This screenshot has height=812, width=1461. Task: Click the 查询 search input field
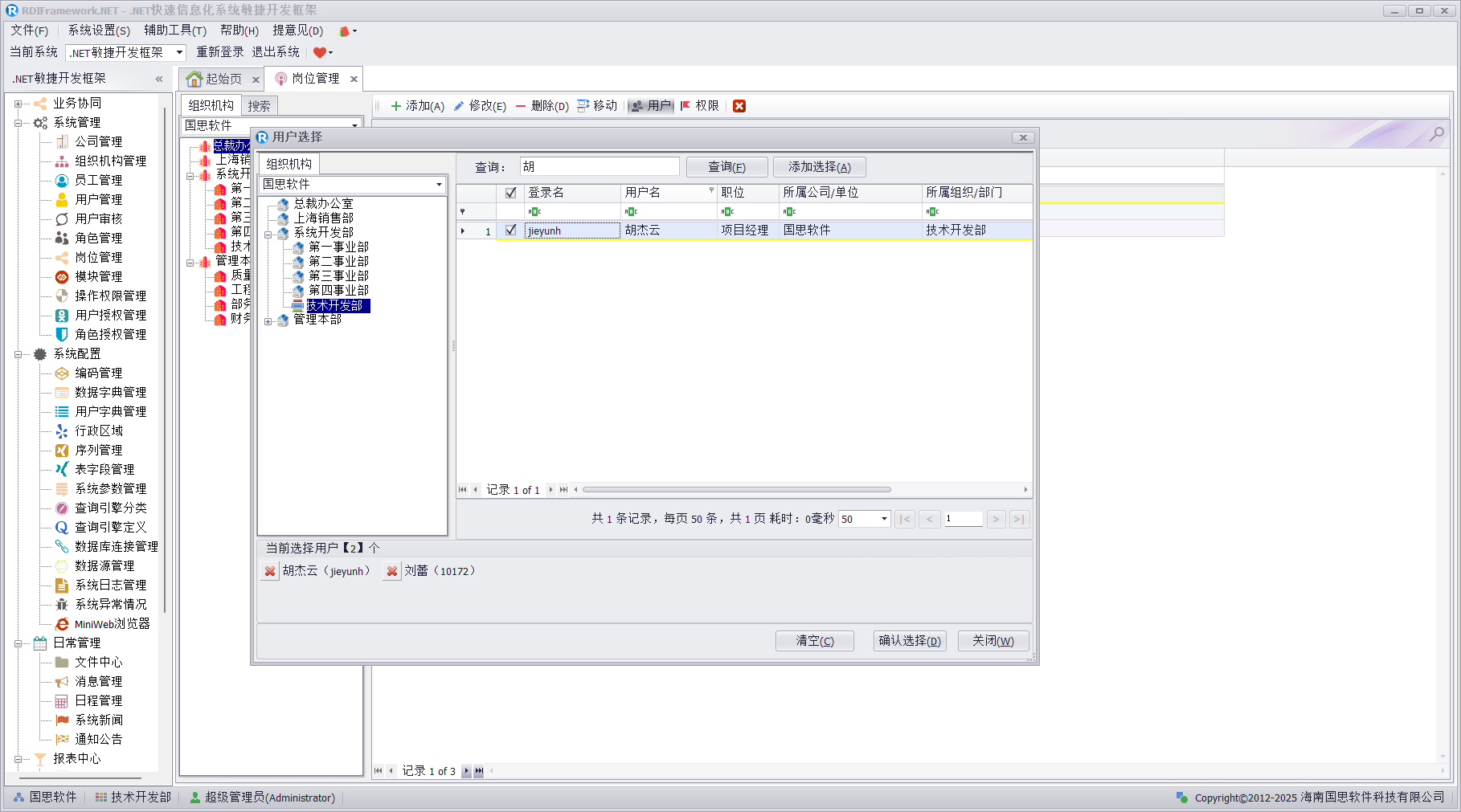click(599, 167)
